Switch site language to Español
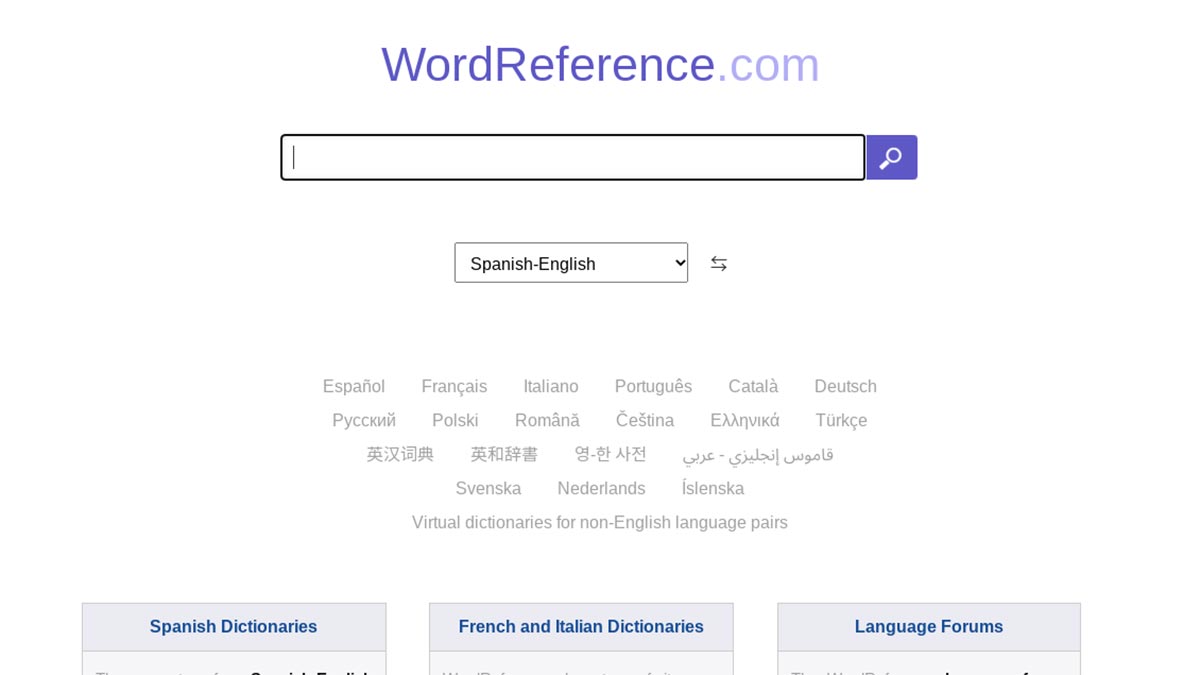The height and width of the screenshot is (675, 1200). [353, 386]
